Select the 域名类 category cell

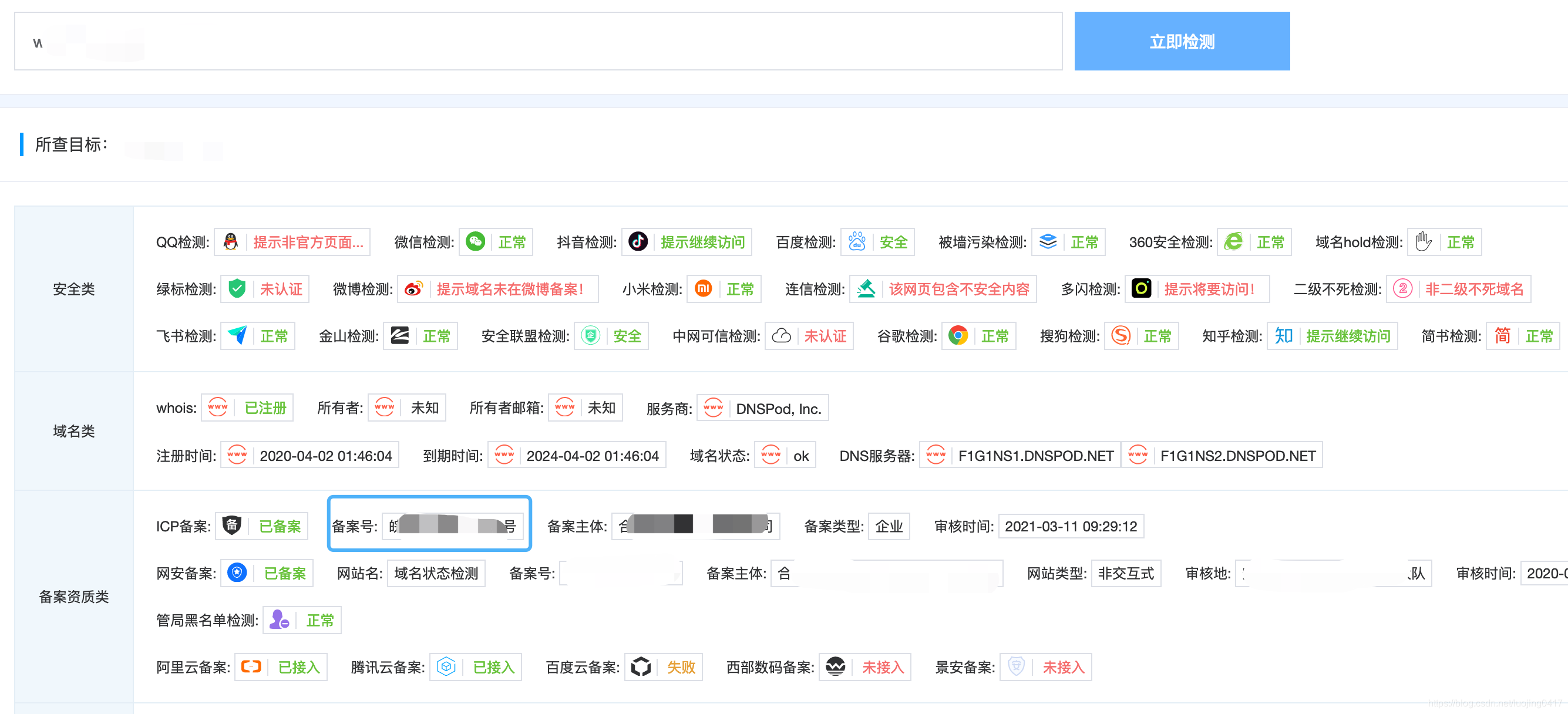(73, 431)
